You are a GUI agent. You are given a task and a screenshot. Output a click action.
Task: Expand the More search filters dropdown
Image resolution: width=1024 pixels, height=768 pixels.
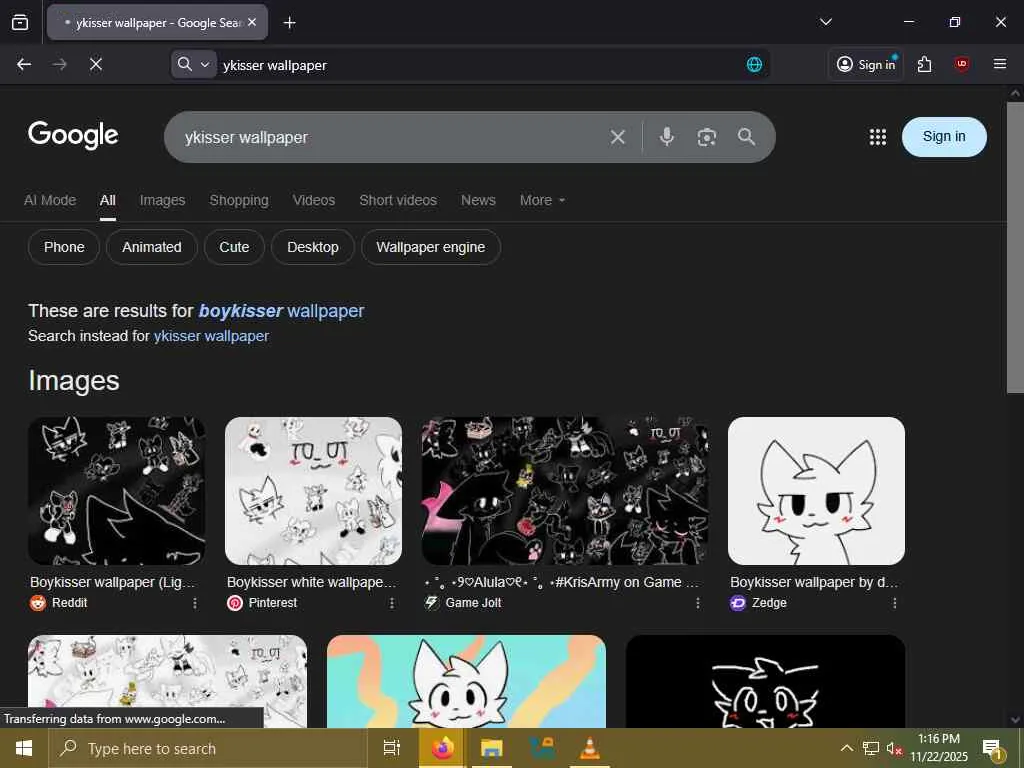pyautogui.click(x=542, y=200)
